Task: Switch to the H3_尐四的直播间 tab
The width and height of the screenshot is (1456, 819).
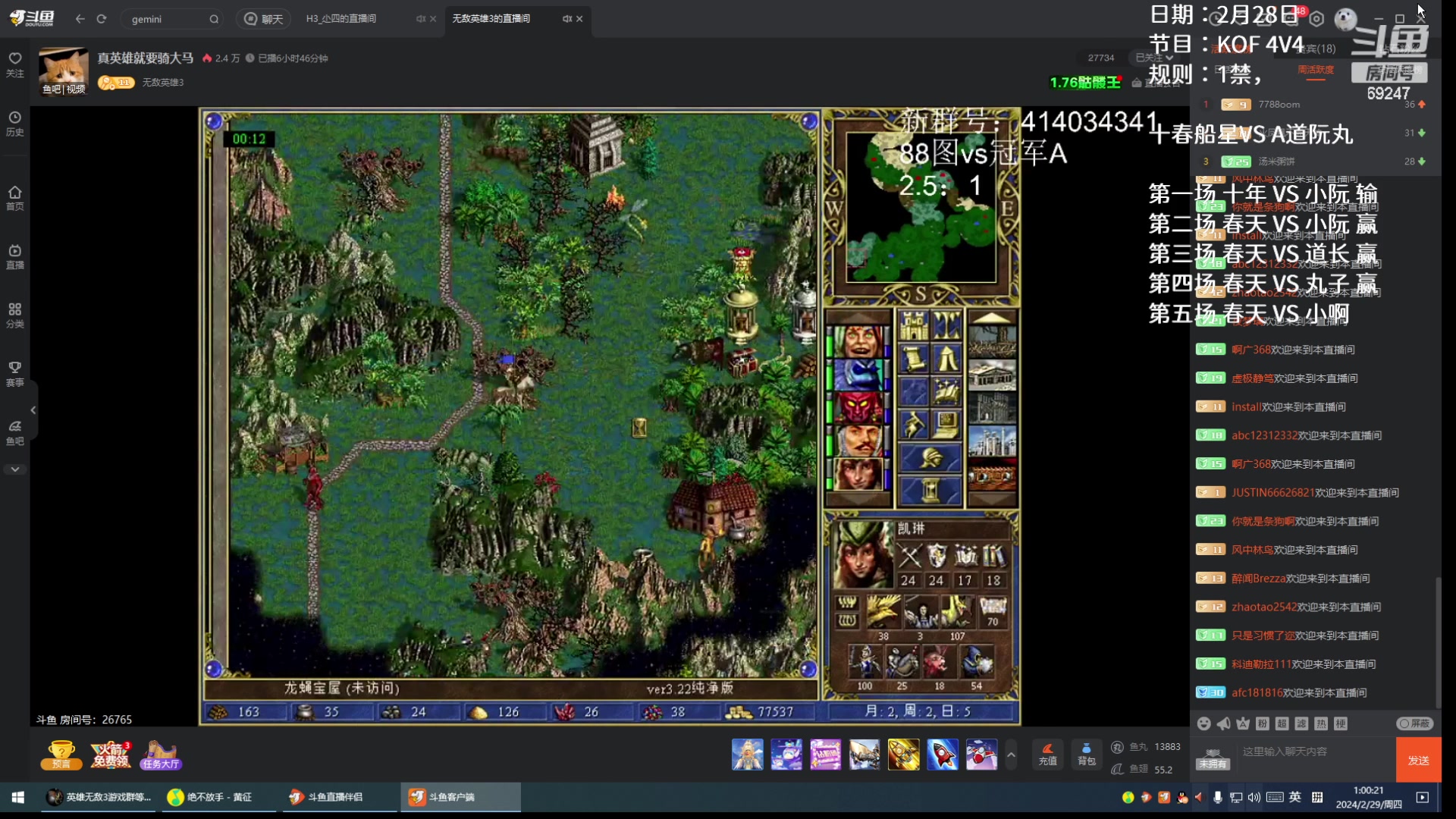Action: [x=341, y=18]
